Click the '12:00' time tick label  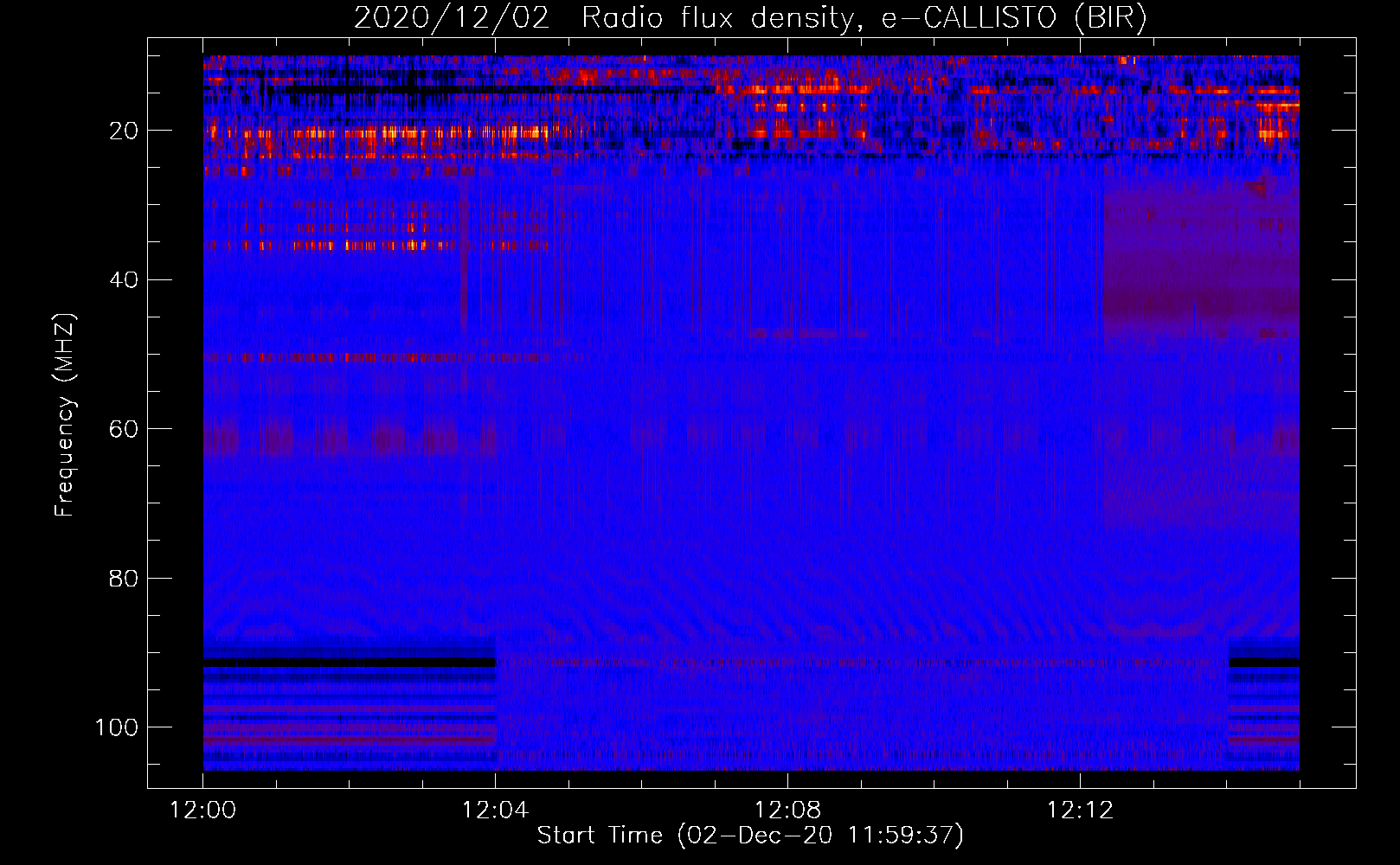tap(203, 811)
